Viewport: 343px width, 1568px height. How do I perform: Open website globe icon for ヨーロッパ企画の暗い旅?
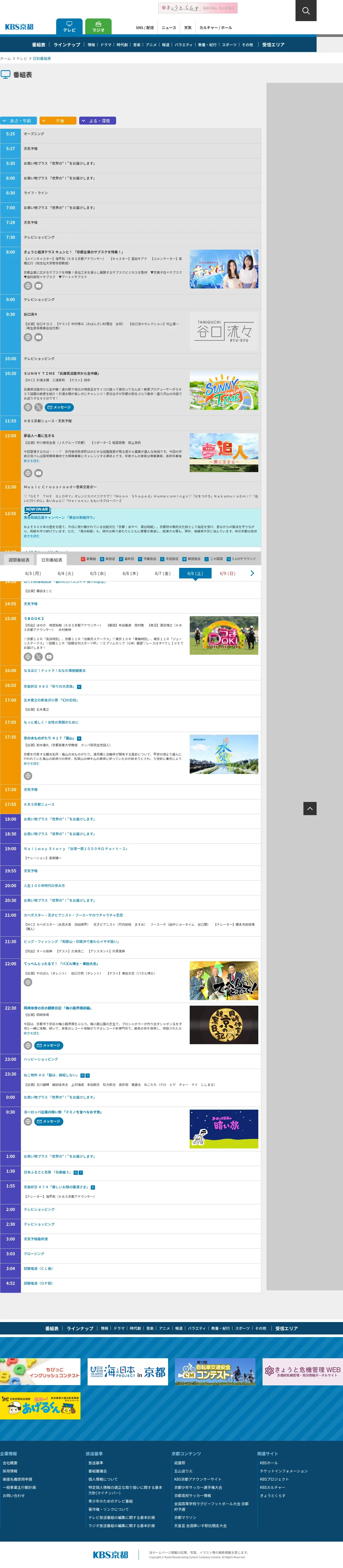point(28,1121)
